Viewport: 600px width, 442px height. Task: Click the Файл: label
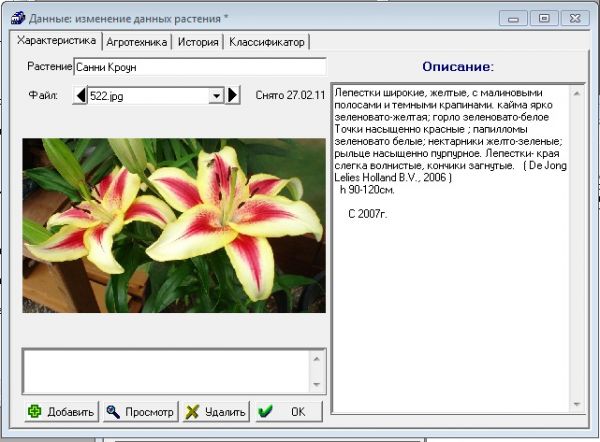click(43, 95)
